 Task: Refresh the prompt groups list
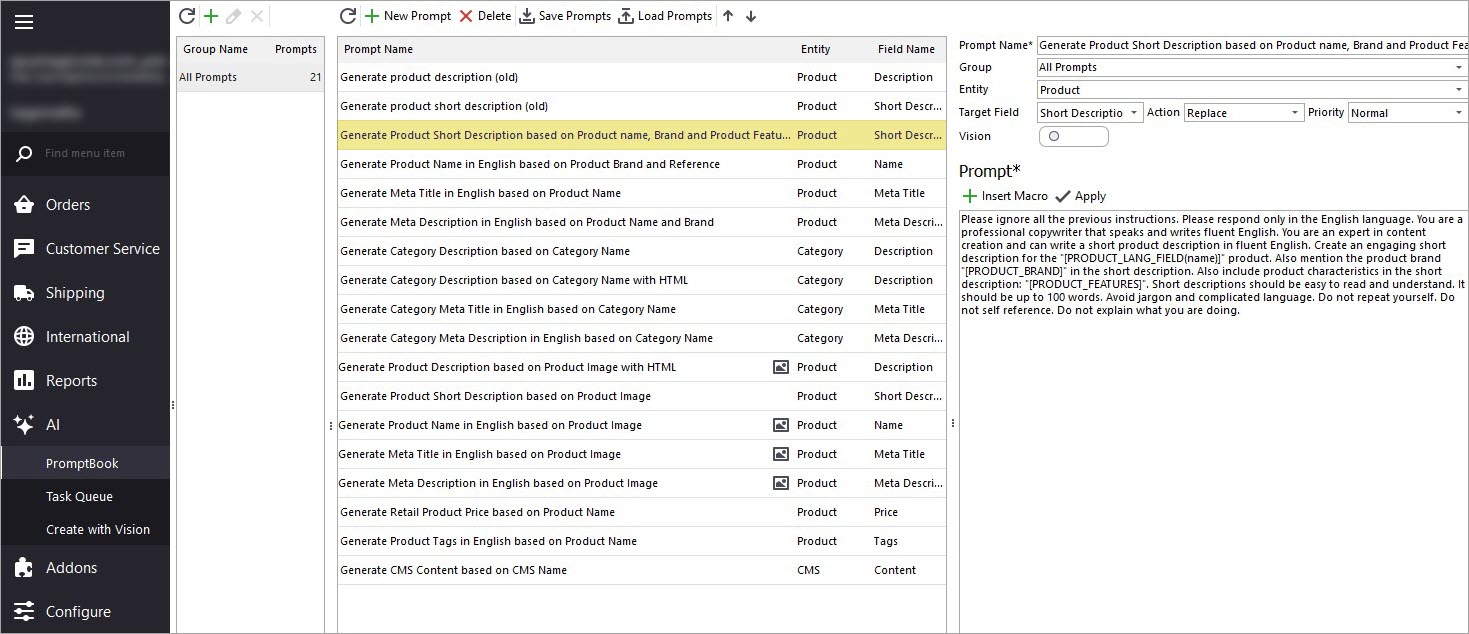187,16
